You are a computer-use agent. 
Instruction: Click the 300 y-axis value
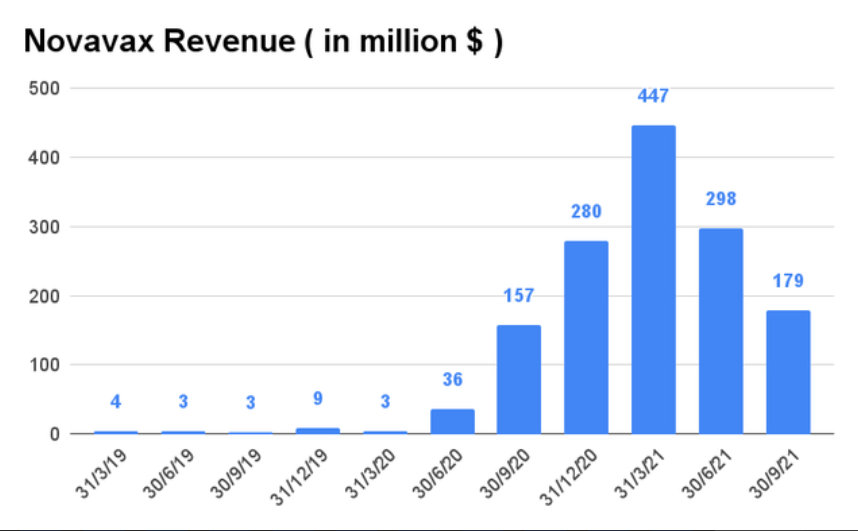click(x=44, y=227)
